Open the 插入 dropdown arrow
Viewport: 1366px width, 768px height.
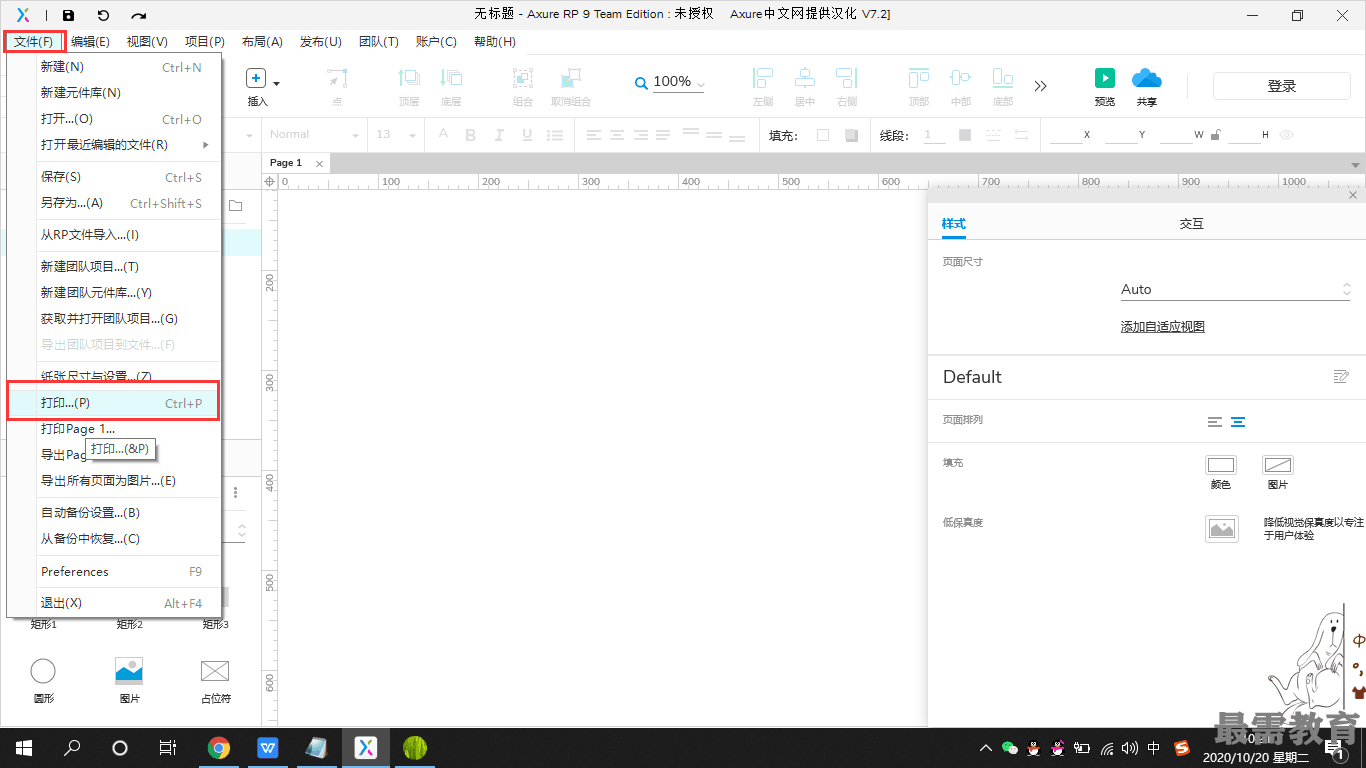pos(277,84)
